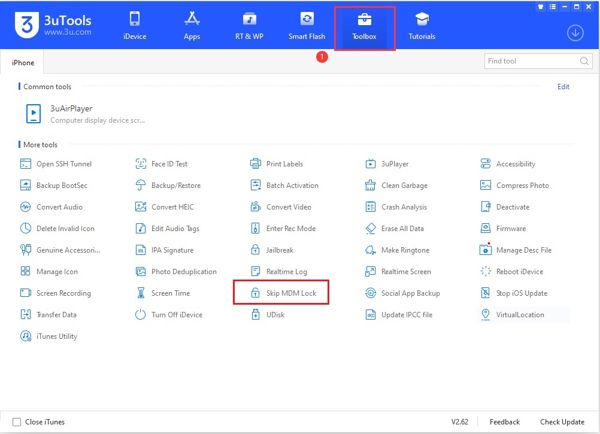Open Convert Audio tool
The height and width of the screenshot is (434, 600).
(x=51, y=207)
